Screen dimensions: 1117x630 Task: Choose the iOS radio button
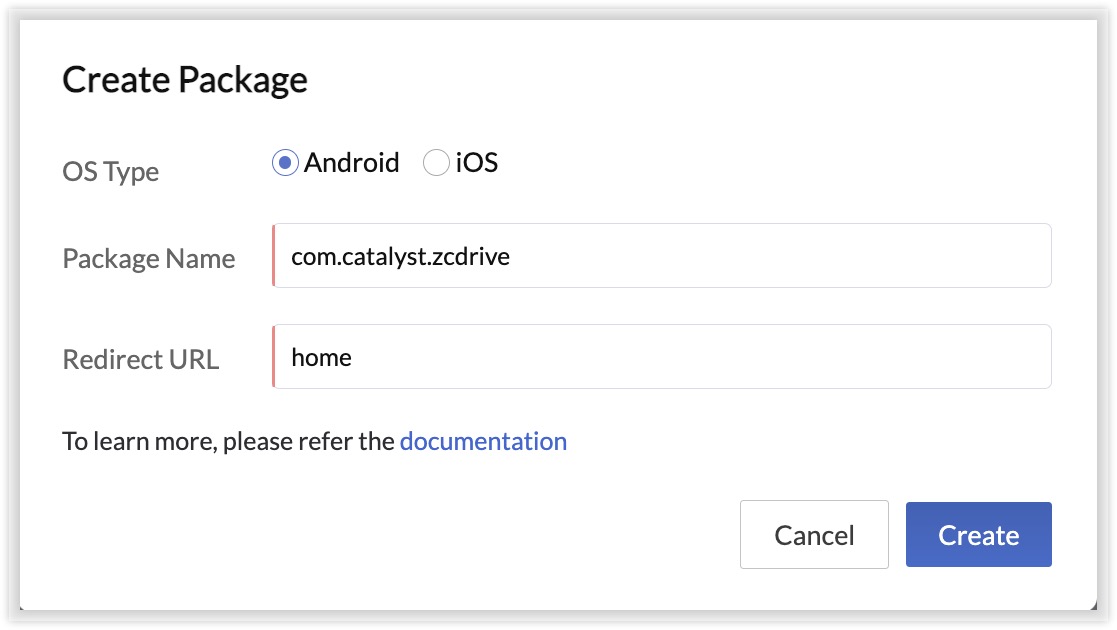coord(436,163)
